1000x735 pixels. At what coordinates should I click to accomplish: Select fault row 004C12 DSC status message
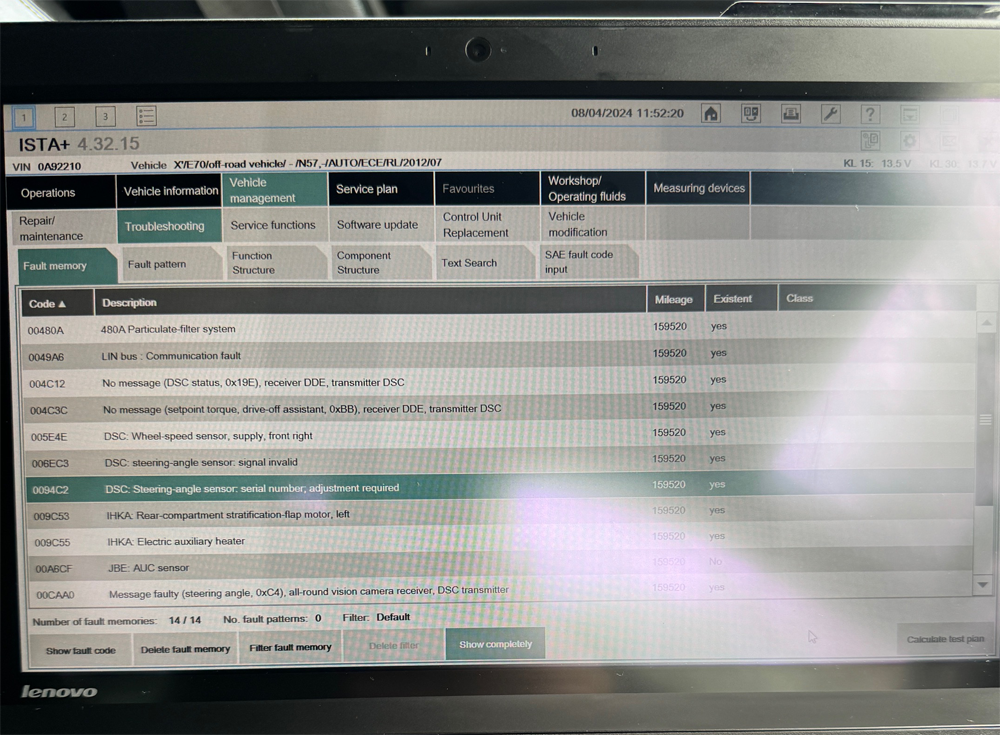click(499, 382)
